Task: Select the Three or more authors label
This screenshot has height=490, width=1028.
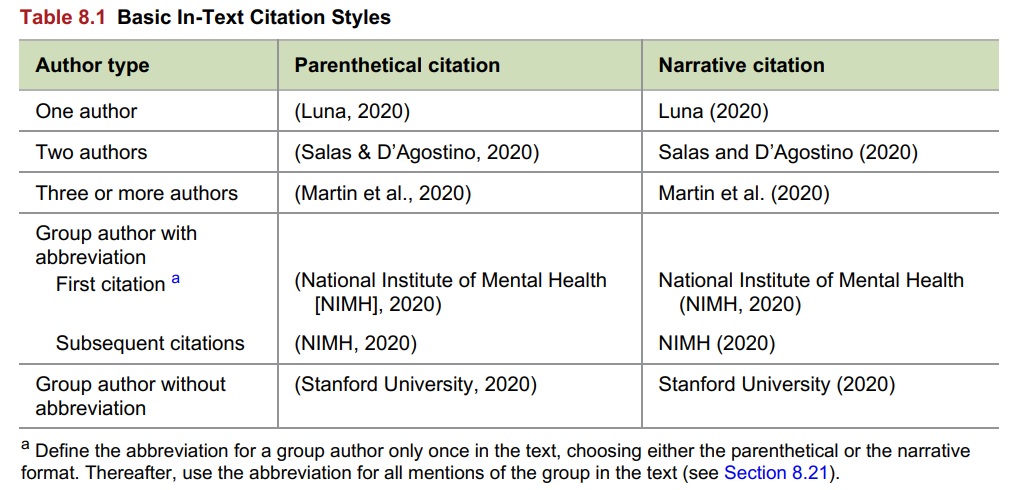Action: 136,193
